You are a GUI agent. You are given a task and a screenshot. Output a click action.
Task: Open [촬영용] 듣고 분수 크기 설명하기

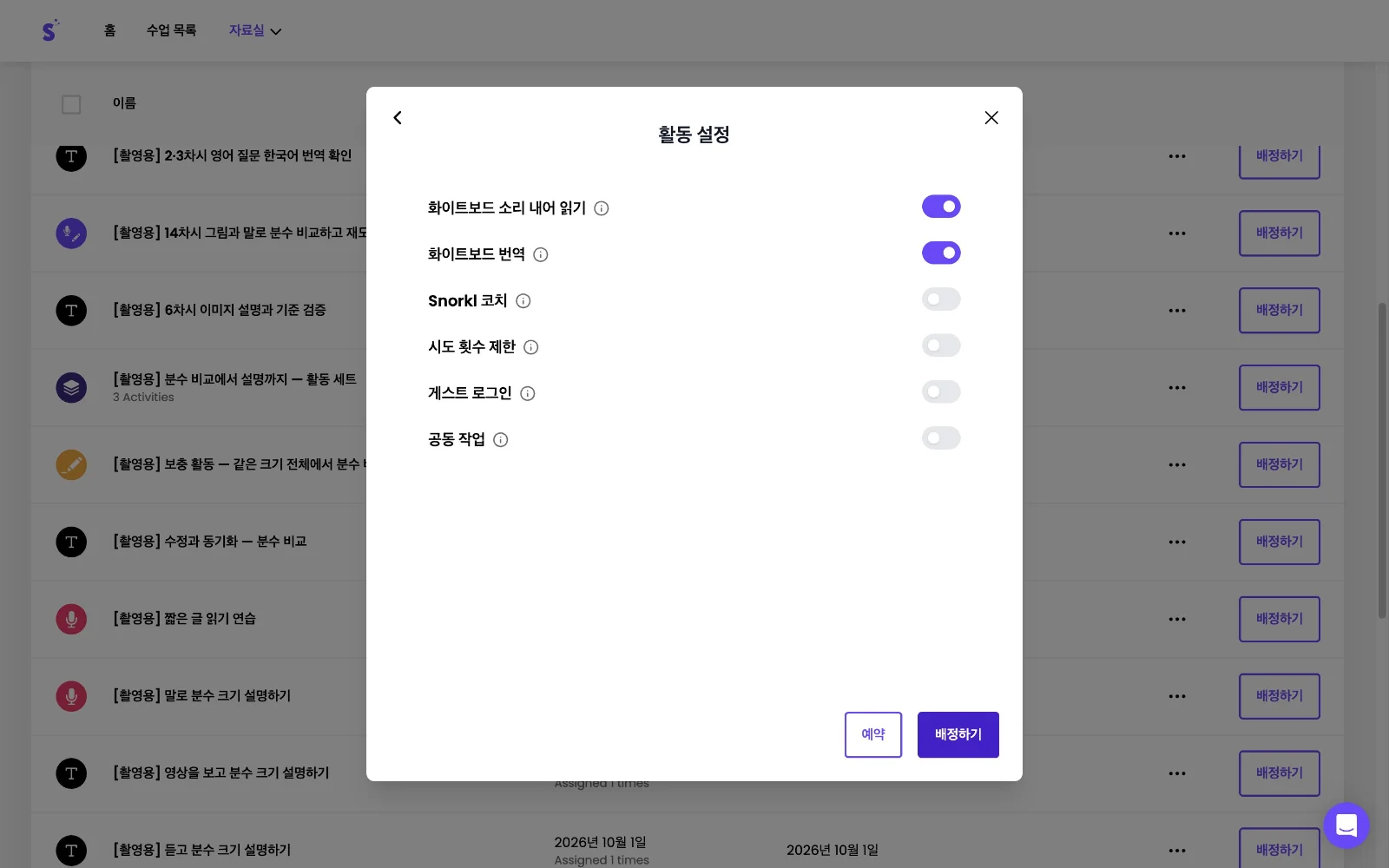tap(201, 851)
